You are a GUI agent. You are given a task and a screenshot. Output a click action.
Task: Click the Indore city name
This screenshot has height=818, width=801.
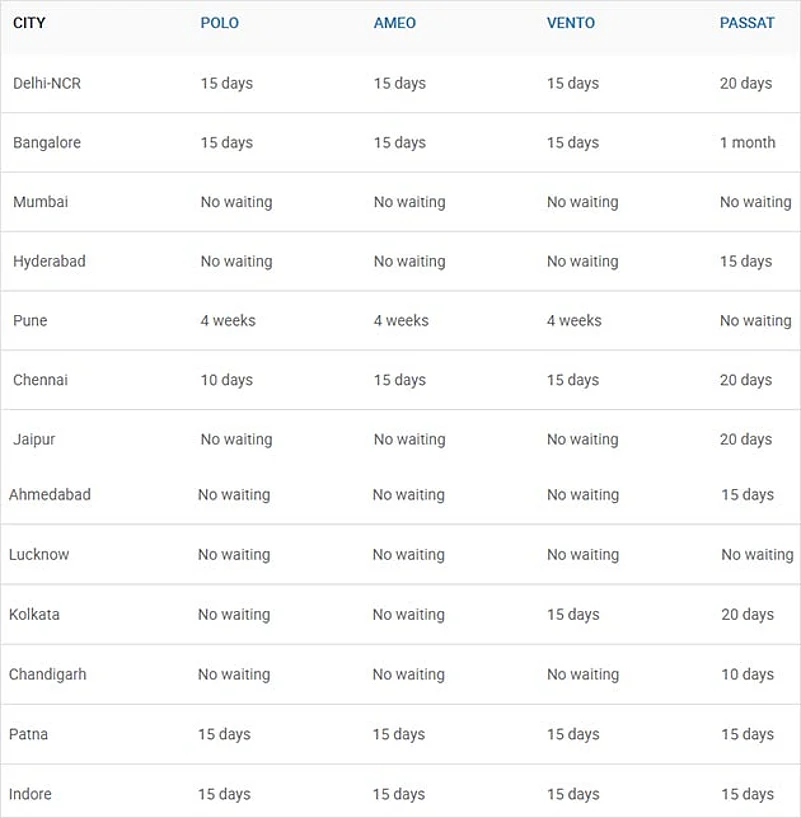coord(30,794)
